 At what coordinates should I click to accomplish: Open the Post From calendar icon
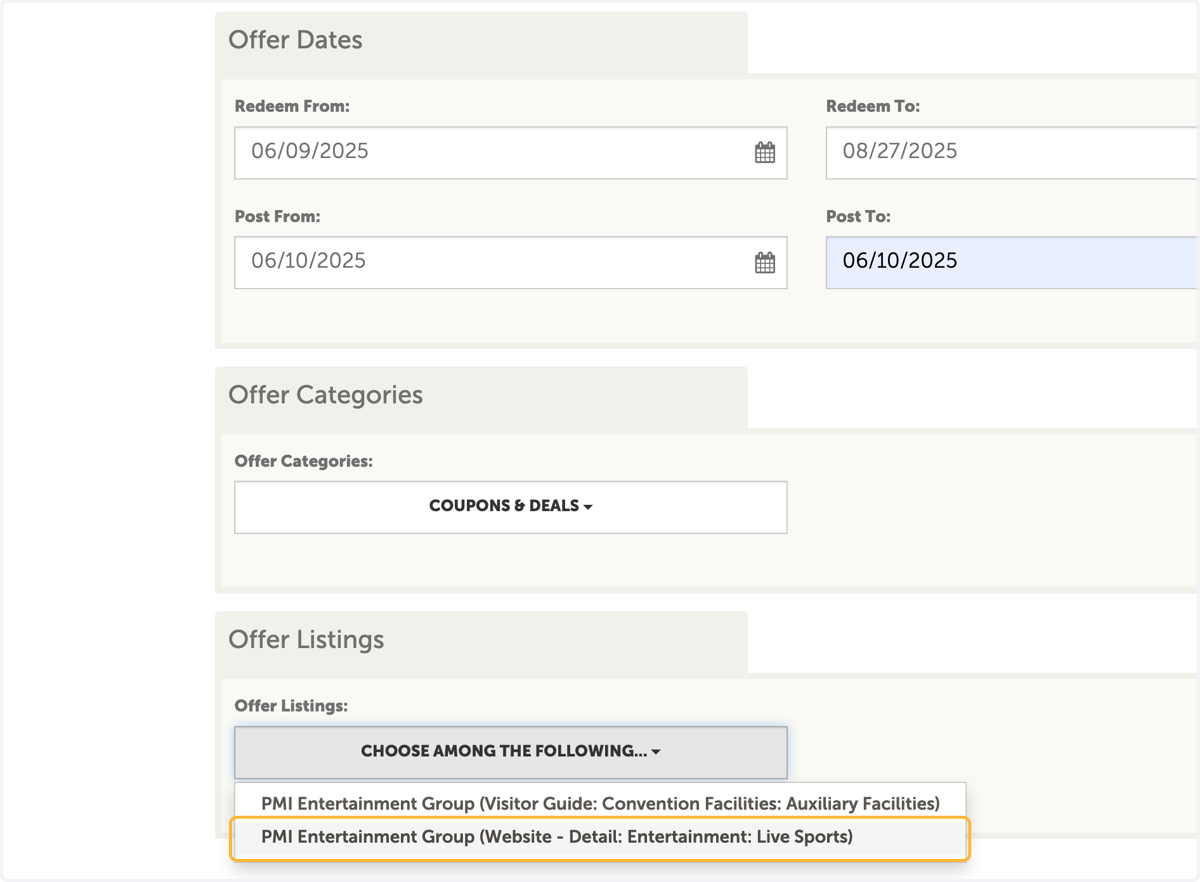tap(765, 263)
